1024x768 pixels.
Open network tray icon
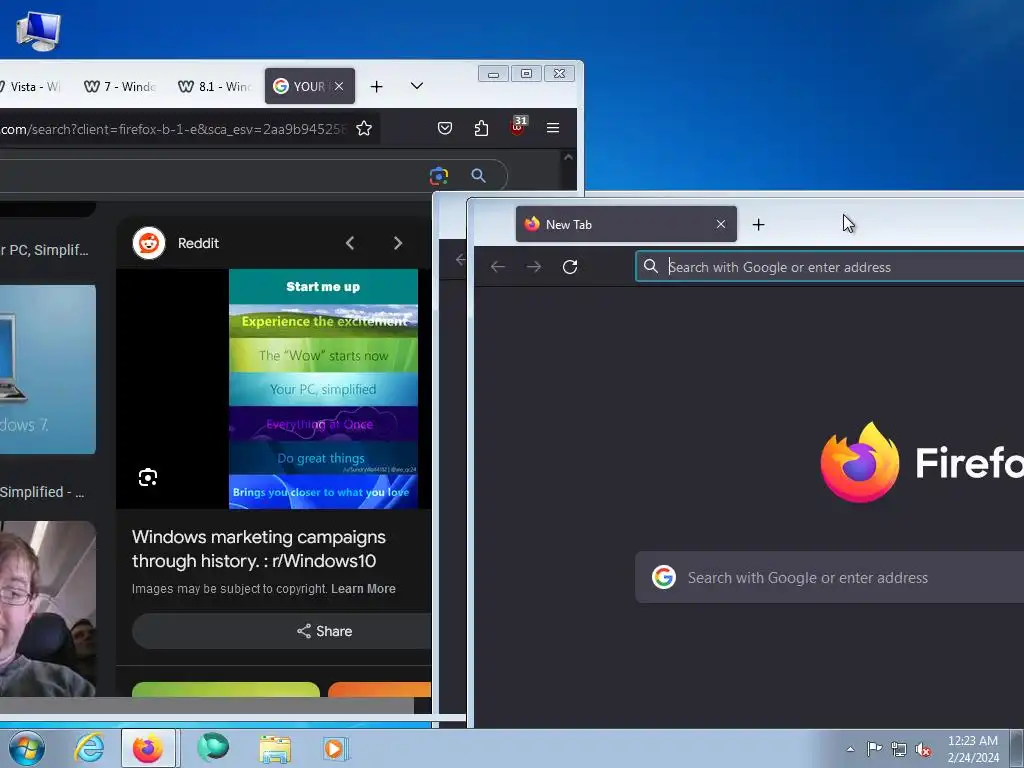click(x=899, y=749)
